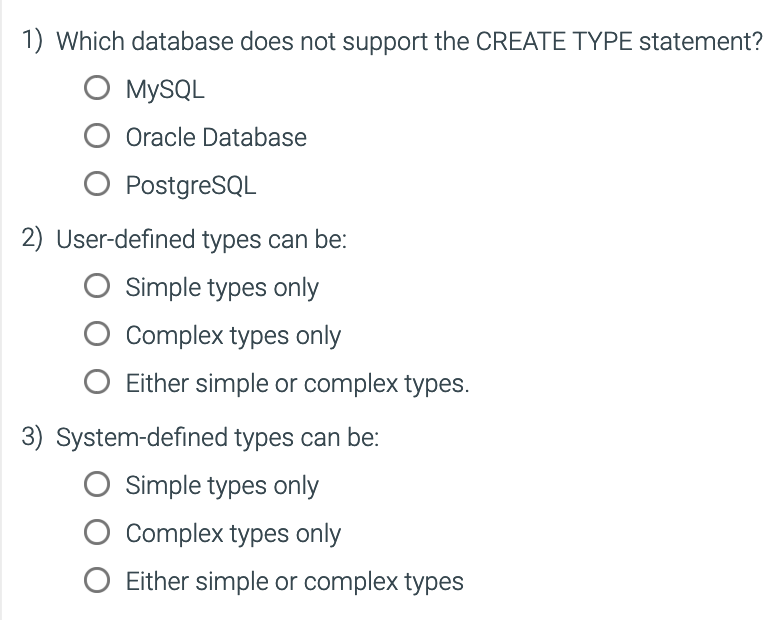784x620 pixels.
Task: Click the Oracle Database answer label text
Action: click(216, 138)
